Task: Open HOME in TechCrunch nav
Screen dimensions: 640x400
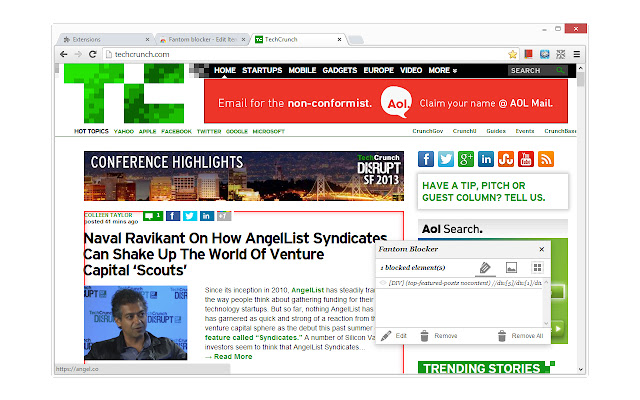Action: coord(225,70)
